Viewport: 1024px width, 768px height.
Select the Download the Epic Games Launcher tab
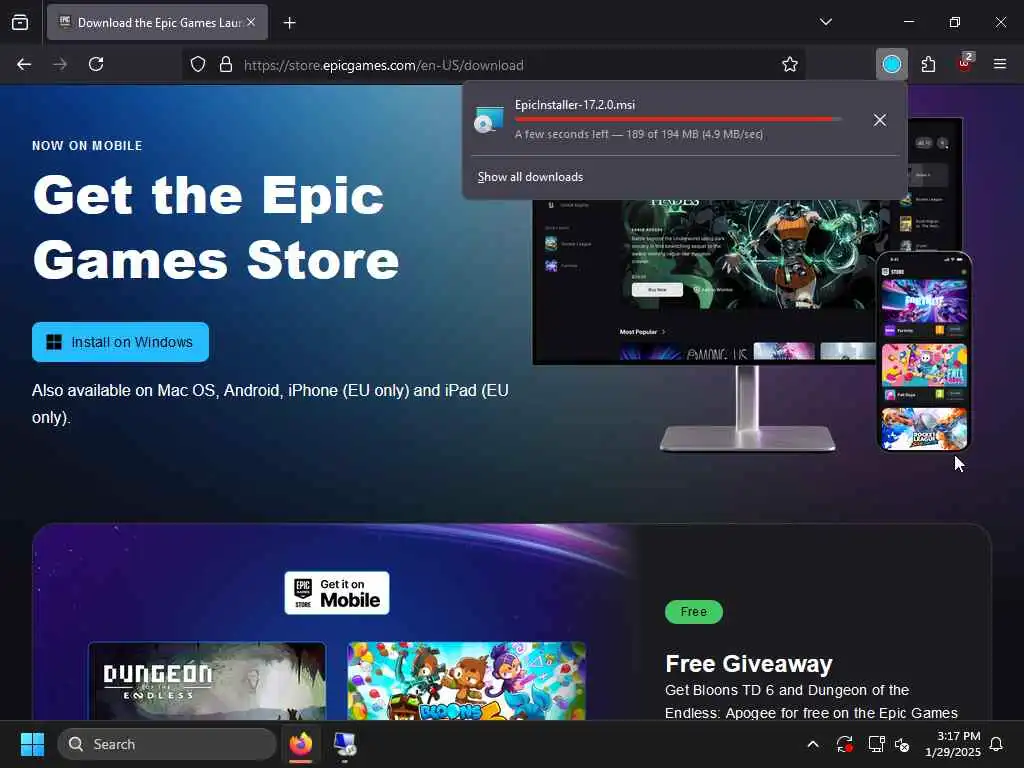pyautogui.click(x=157, y=22)
